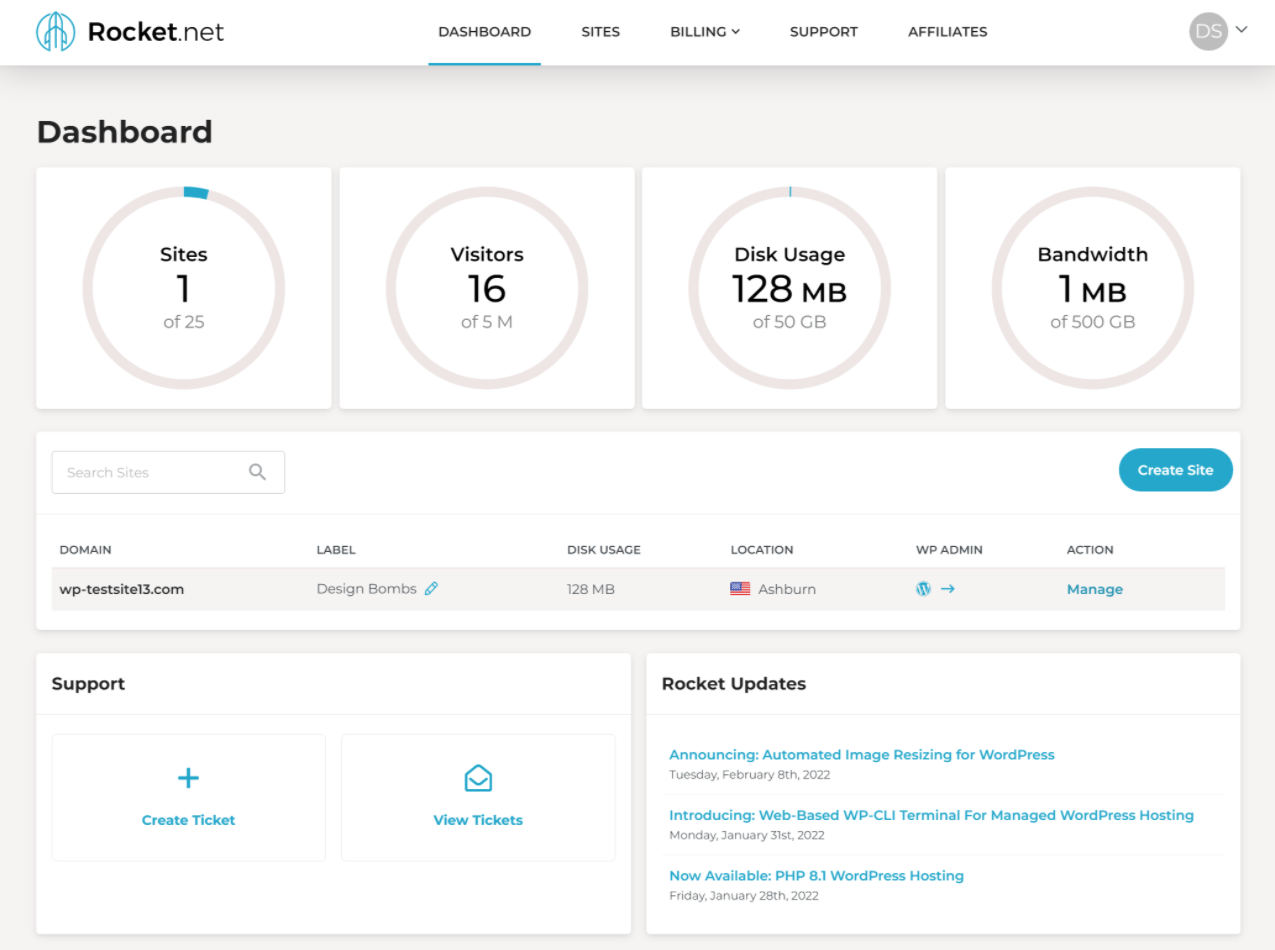The width and height of the screenshot is (1275, 950).
Task: Click the View Tickets envelope icon
Action: tap(478, 777)
